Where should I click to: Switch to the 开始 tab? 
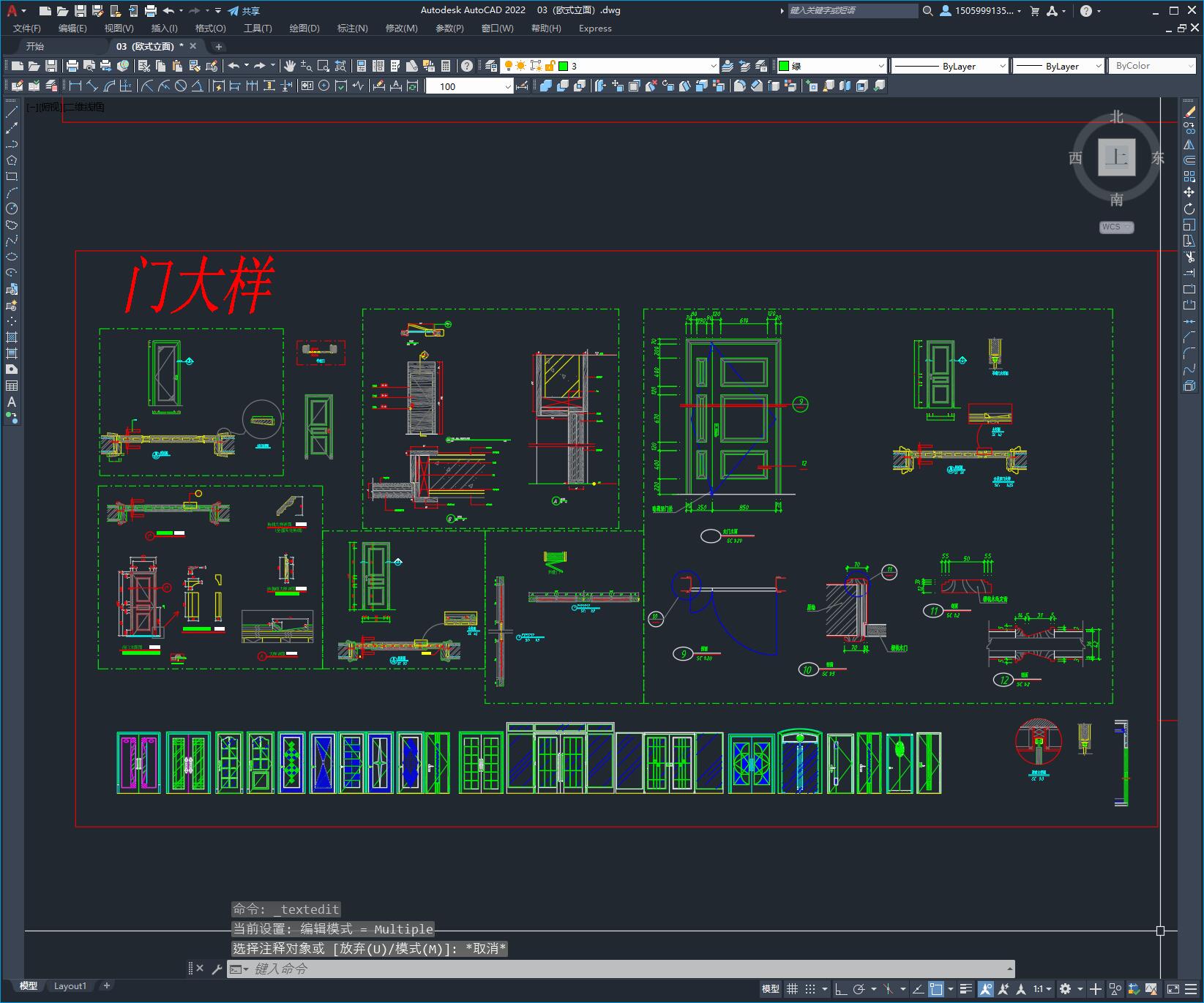(x=35, y=46)
